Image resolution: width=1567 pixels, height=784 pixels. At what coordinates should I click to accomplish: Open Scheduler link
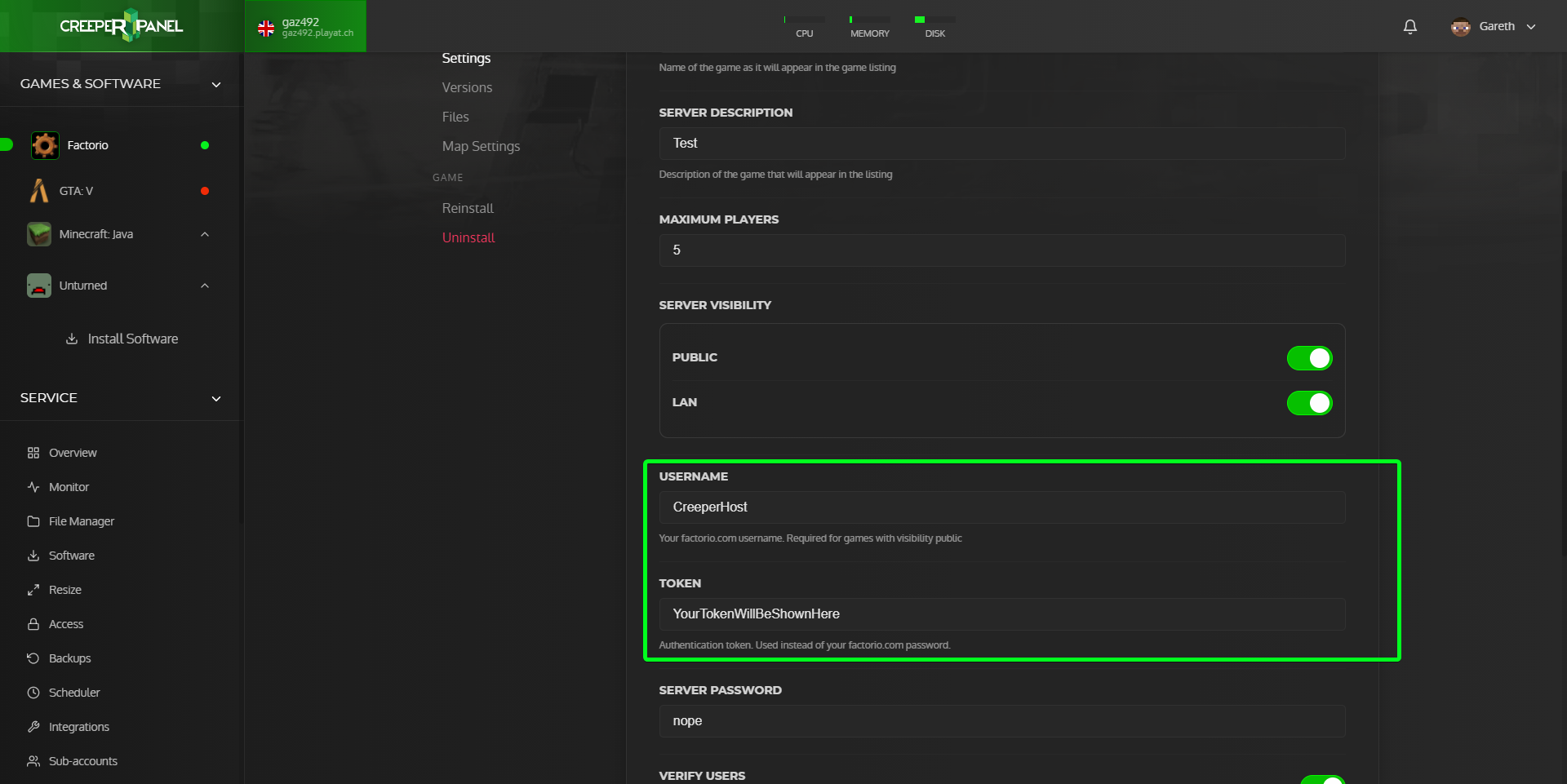[x=74, y=693]
